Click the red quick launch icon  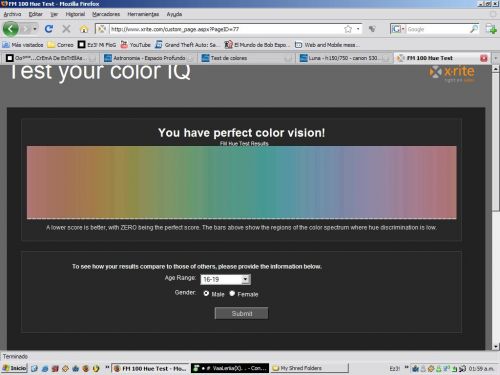(x=55, y=368)
